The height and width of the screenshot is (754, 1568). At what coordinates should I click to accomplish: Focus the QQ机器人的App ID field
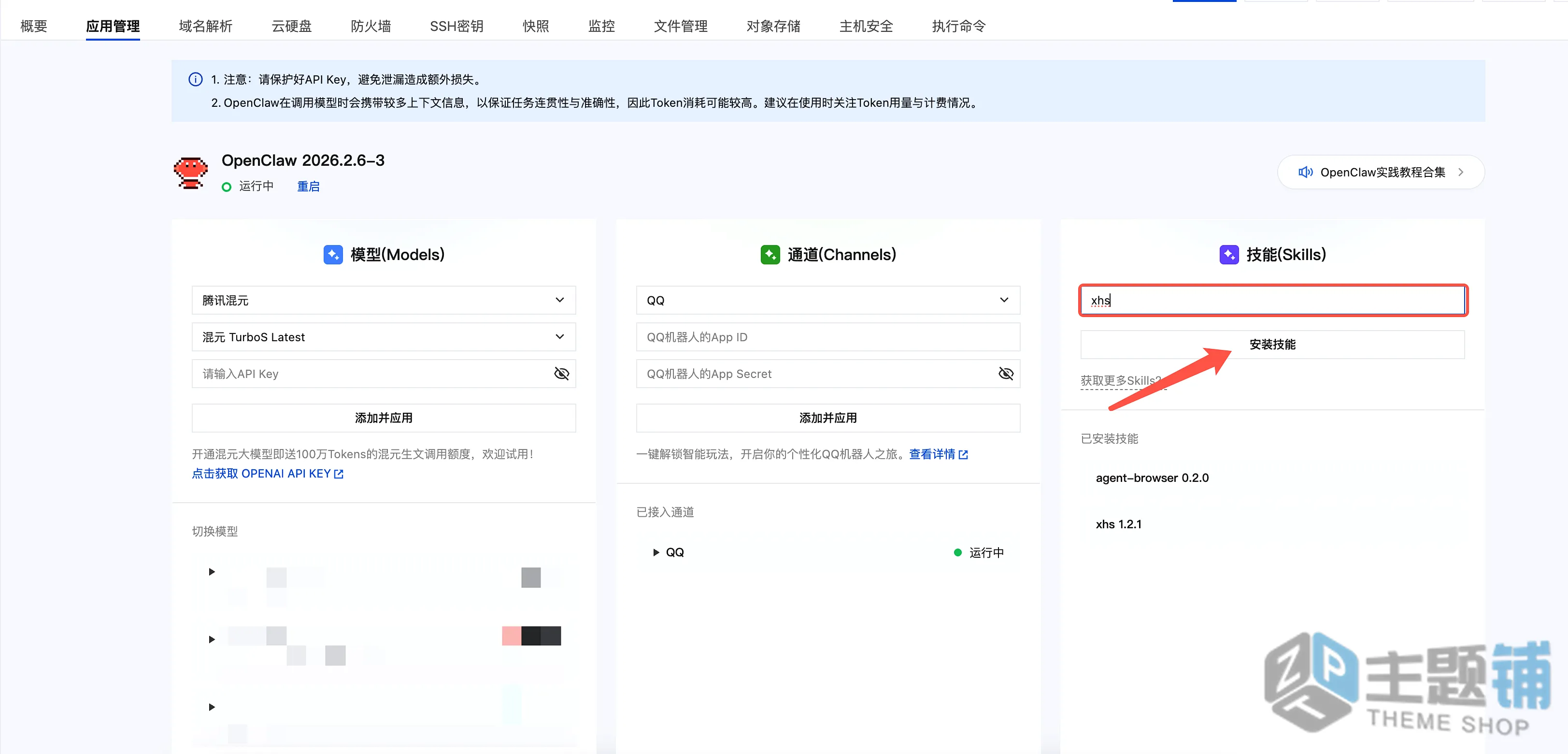point(828,337)
